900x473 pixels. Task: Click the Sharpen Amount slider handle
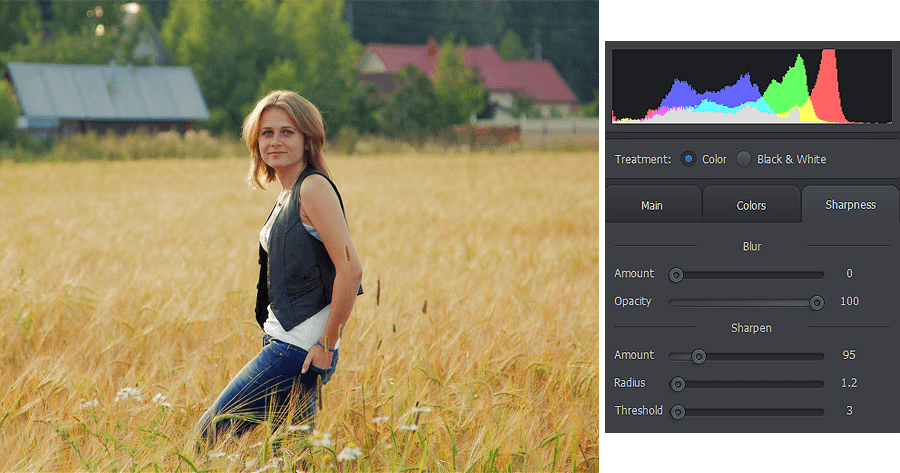pyautogui.click(x=699, y=356)
